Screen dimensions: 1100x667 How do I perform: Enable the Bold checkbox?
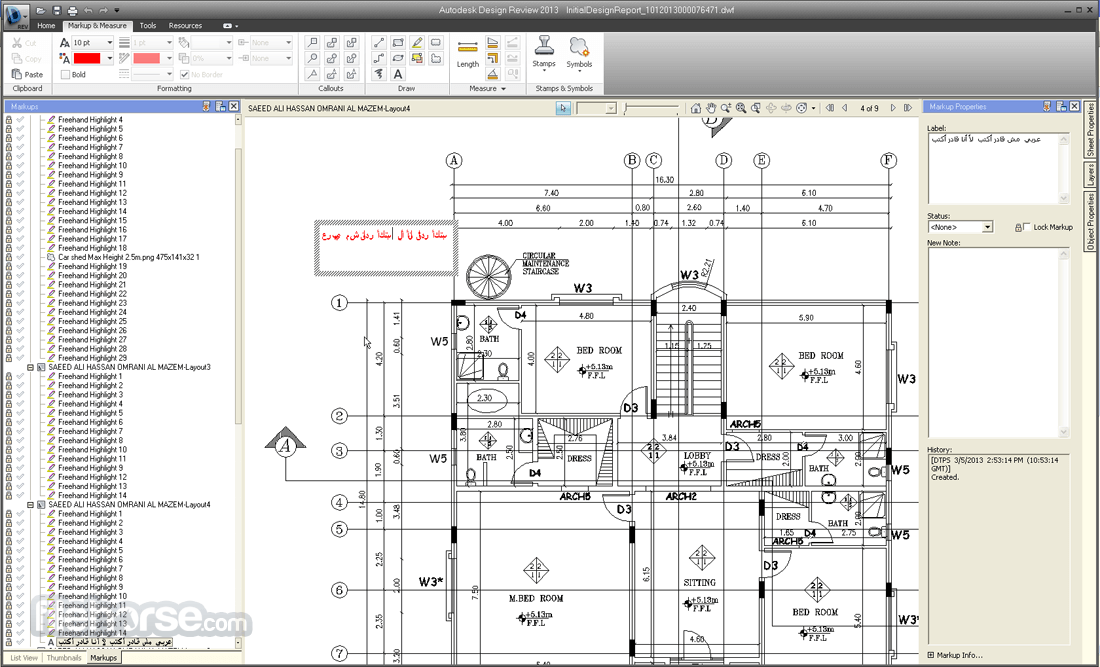coord(65,74)
